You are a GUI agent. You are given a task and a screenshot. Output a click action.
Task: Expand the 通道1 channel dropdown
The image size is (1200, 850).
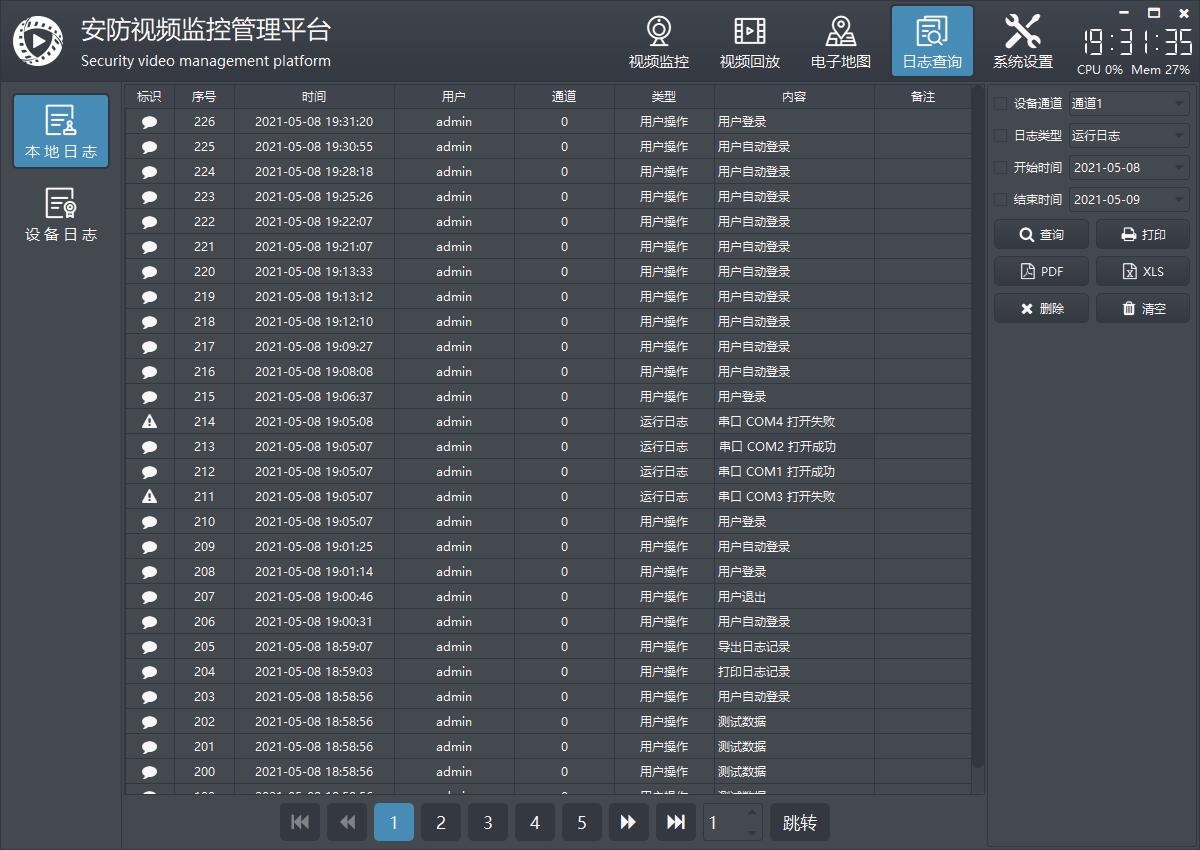click(x=1128, y=104)
